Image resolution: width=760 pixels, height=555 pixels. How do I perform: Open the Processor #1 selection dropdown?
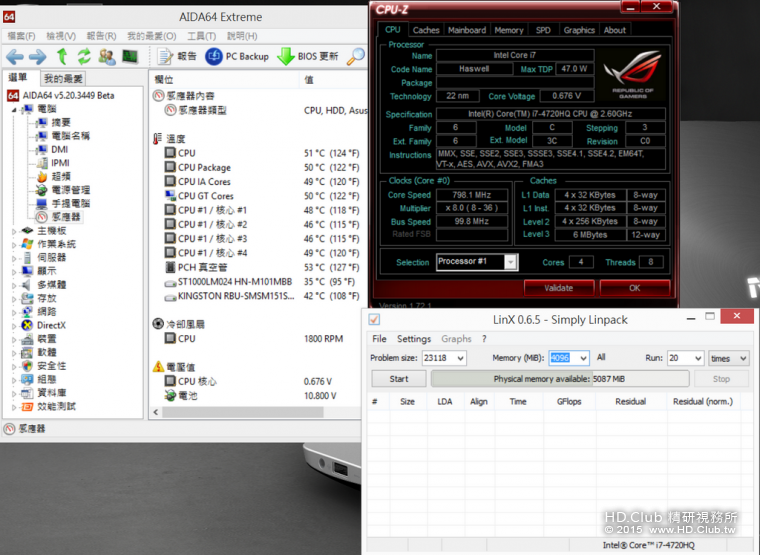tap(510, 262)
